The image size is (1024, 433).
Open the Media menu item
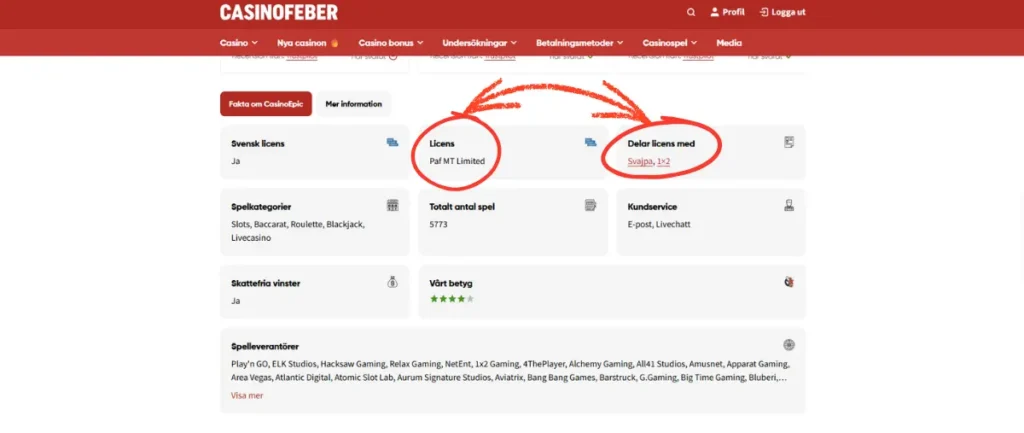pyautogui.click(x=729, y=43)
